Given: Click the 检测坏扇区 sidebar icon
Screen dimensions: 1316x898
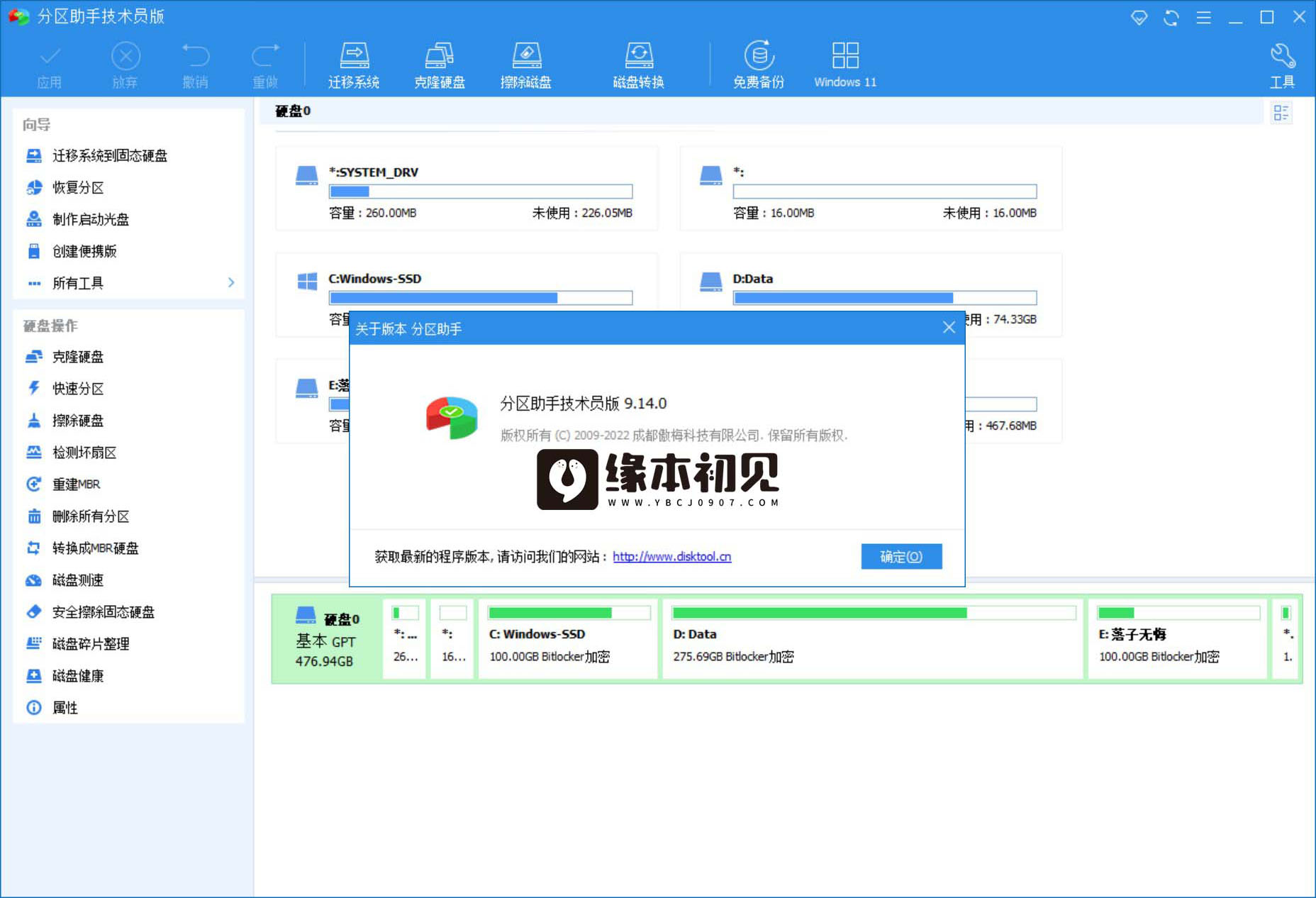Looking at the screenshot, I should [33, 452].
